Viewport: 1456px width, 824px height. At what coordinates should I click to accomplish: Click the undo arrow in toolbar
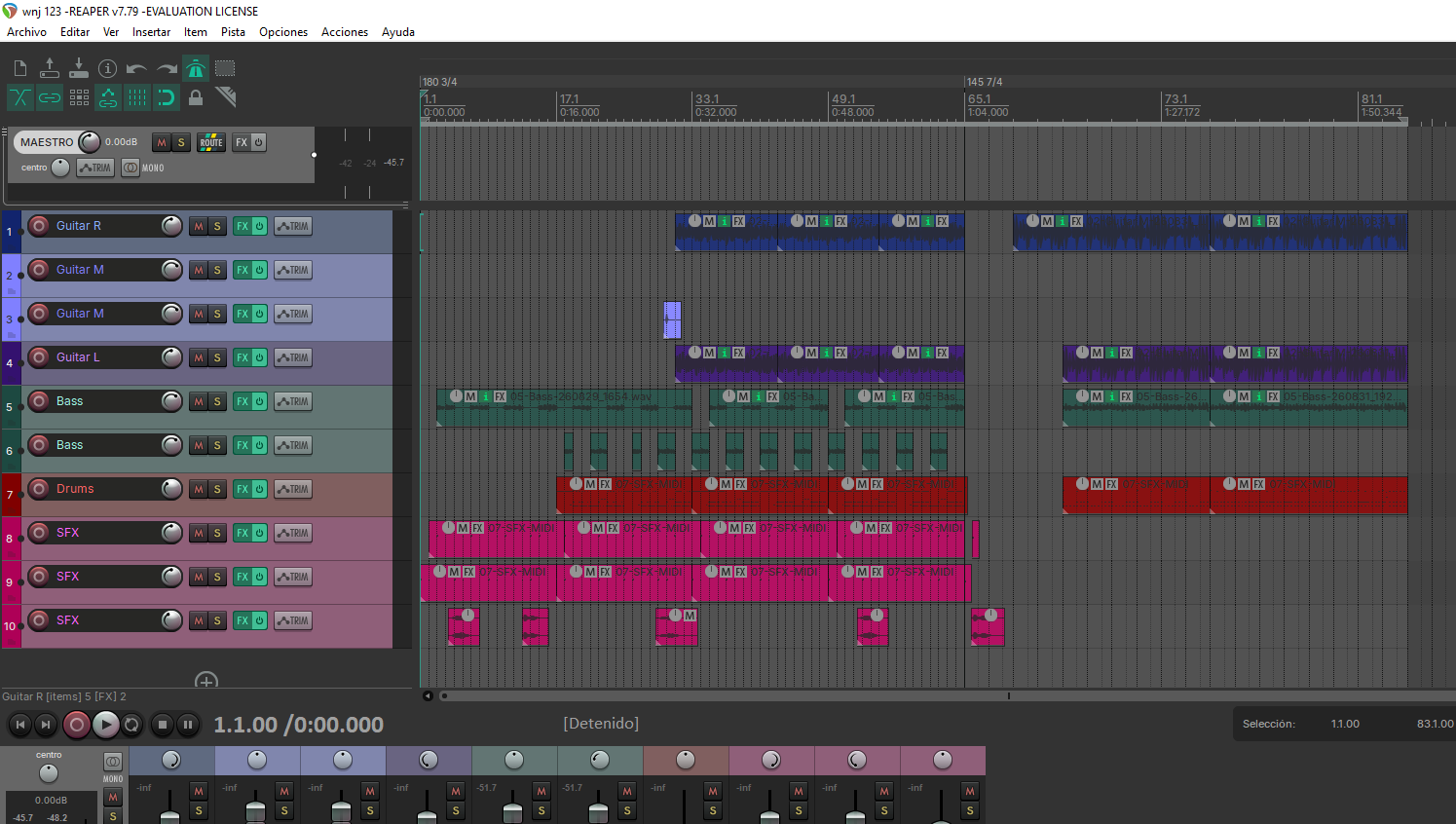pyautogui.click(x=136, y=68)
